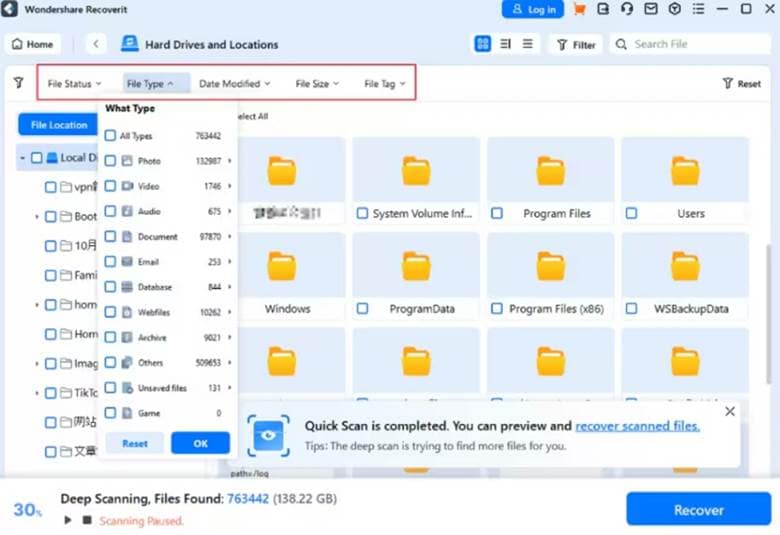Open the Users folder thumbnail
Screen dimensions: 780x535
pos(685,170)
